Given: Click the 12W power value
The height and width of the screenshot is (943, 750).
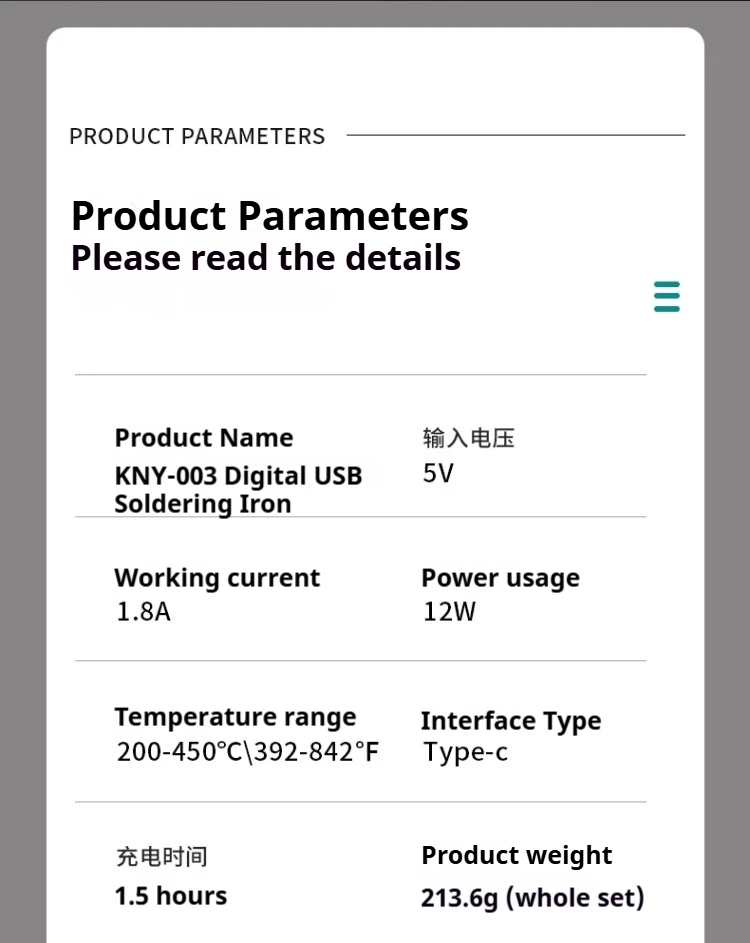Looking at the screenshot, I should (x=449, y=612).
